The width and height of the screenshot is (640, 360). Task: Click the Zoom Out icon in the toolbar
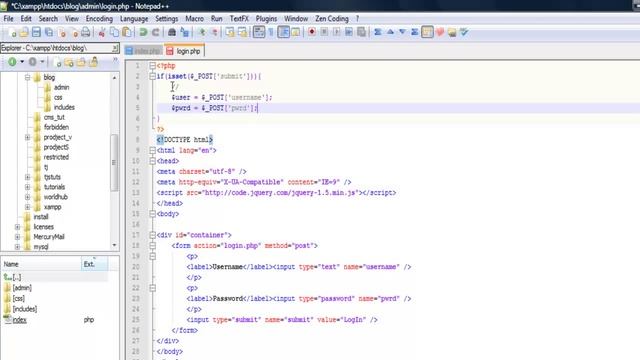(x=214, y=32)
